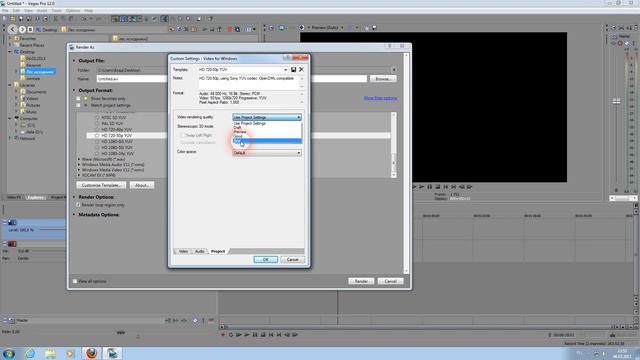Viewport: 640px width, 360px height.
Task: Go to project start in the timeline transport
Action: click(271, 335)
